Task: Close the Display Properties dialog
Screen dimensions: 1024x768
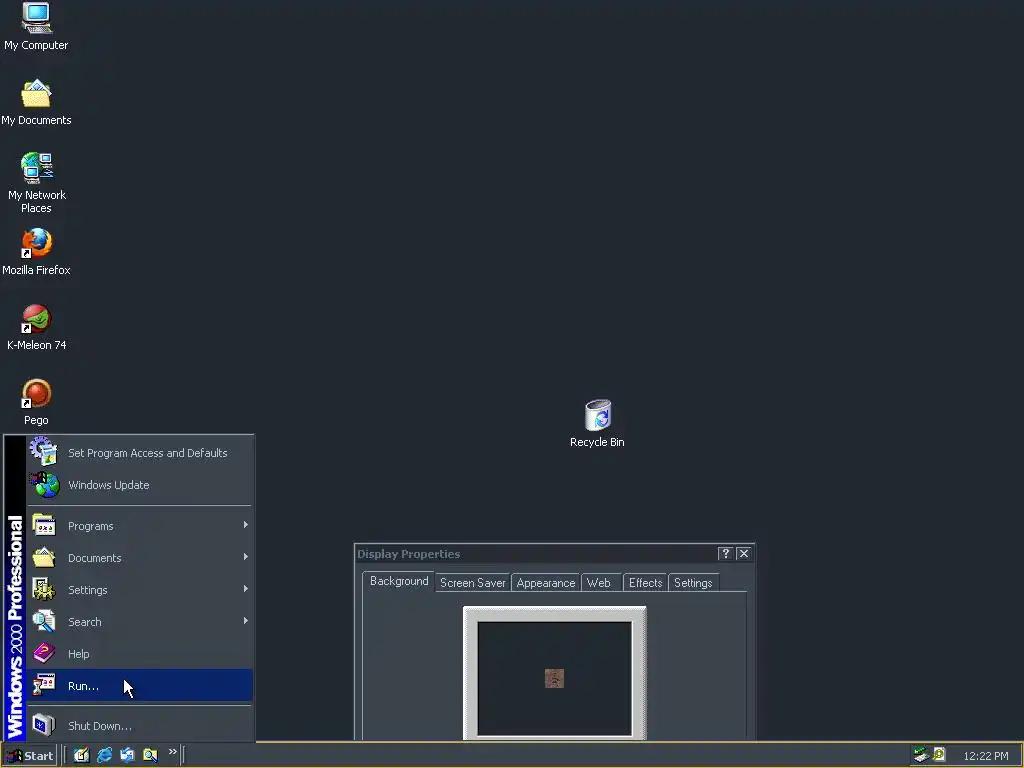Action: (x=744, y=554)
